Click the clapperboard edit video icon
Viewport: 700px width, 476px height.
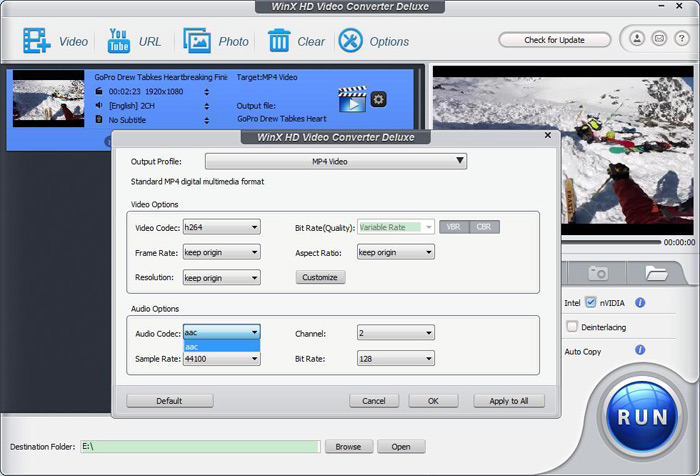(x=352, y=99)
